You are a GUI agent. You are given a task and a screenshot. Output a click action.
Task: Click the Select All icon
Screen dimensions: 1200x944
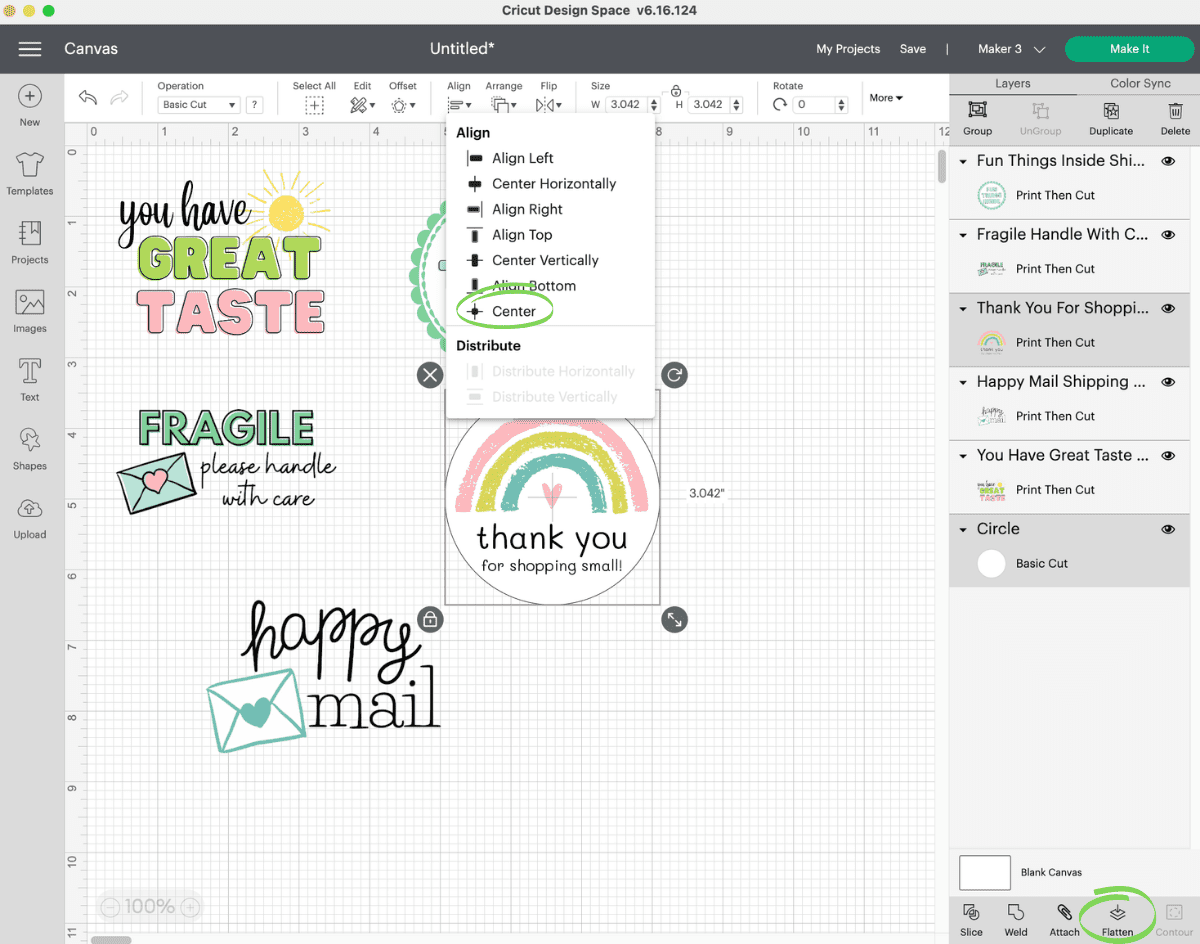click(314, 105)
